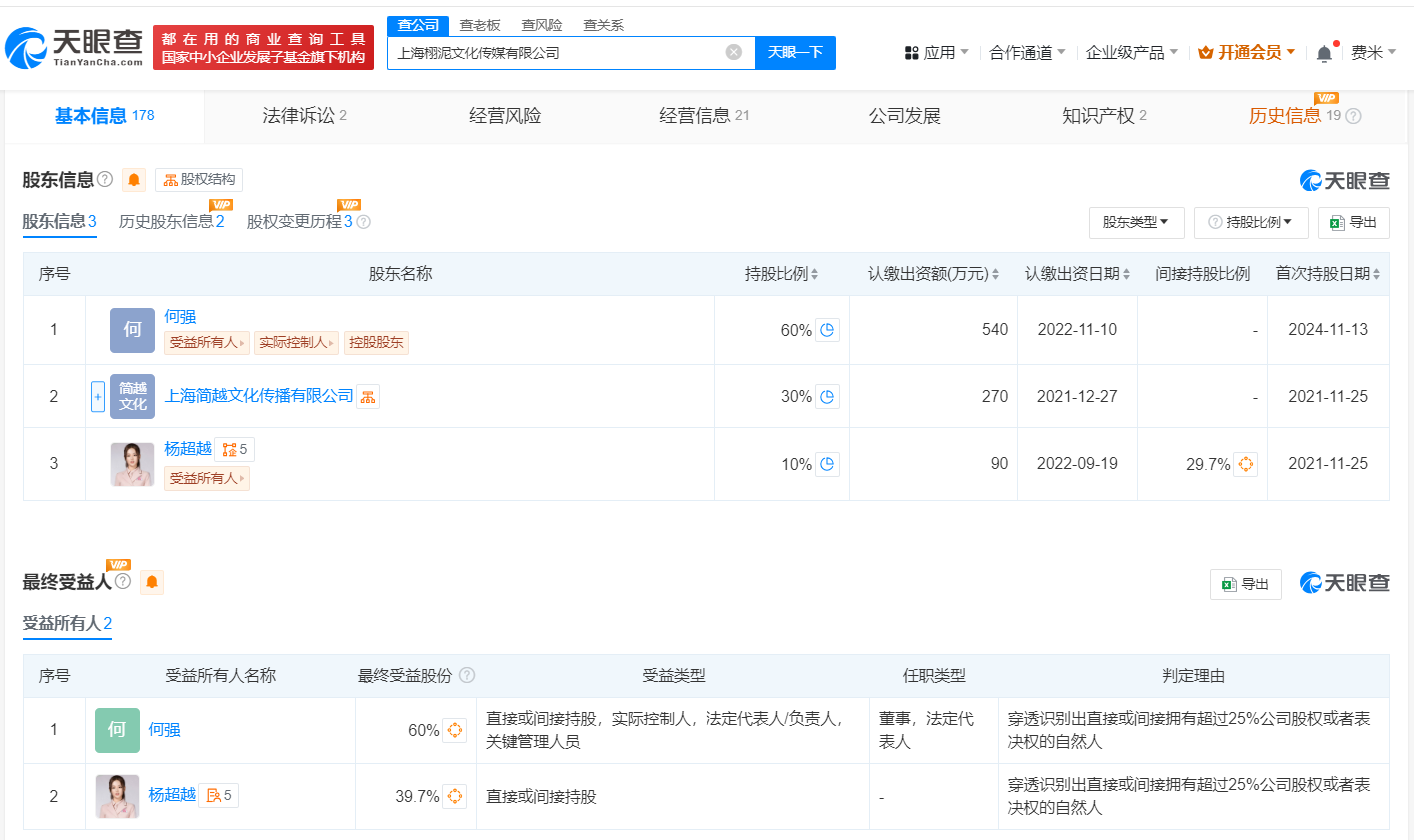Click the help icon beside 最终受益人 heading
Image resolution: width=1414 pixels, height=840 pixels.
pos(123,581)
